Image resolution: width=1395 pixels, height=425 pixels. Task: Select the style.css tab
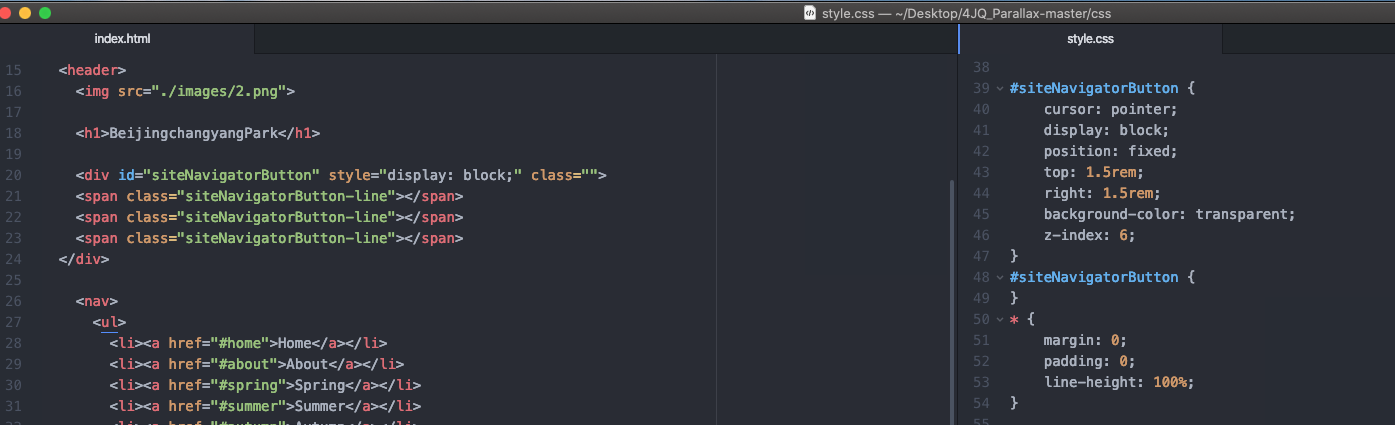(1090, 39)
